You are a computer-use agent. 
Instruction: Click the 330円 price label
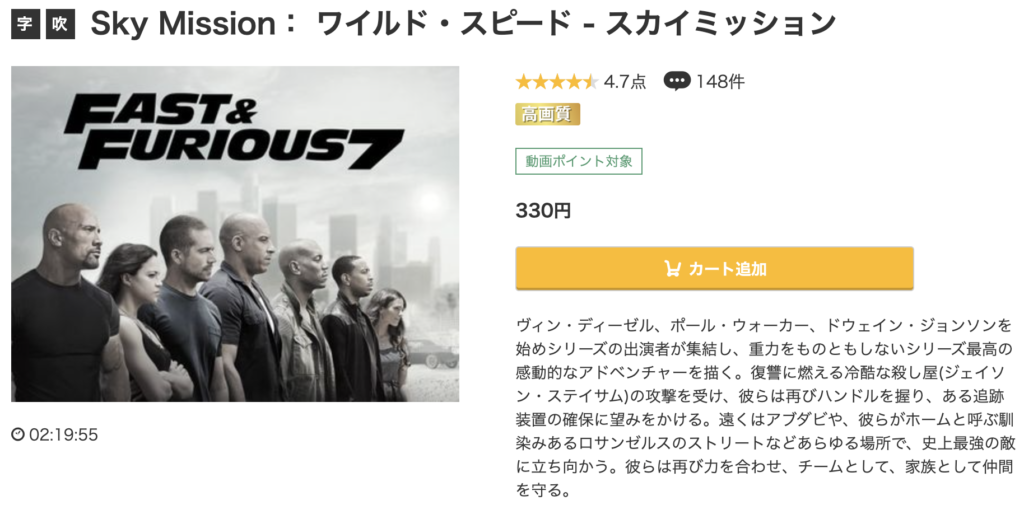pos(543,210)
